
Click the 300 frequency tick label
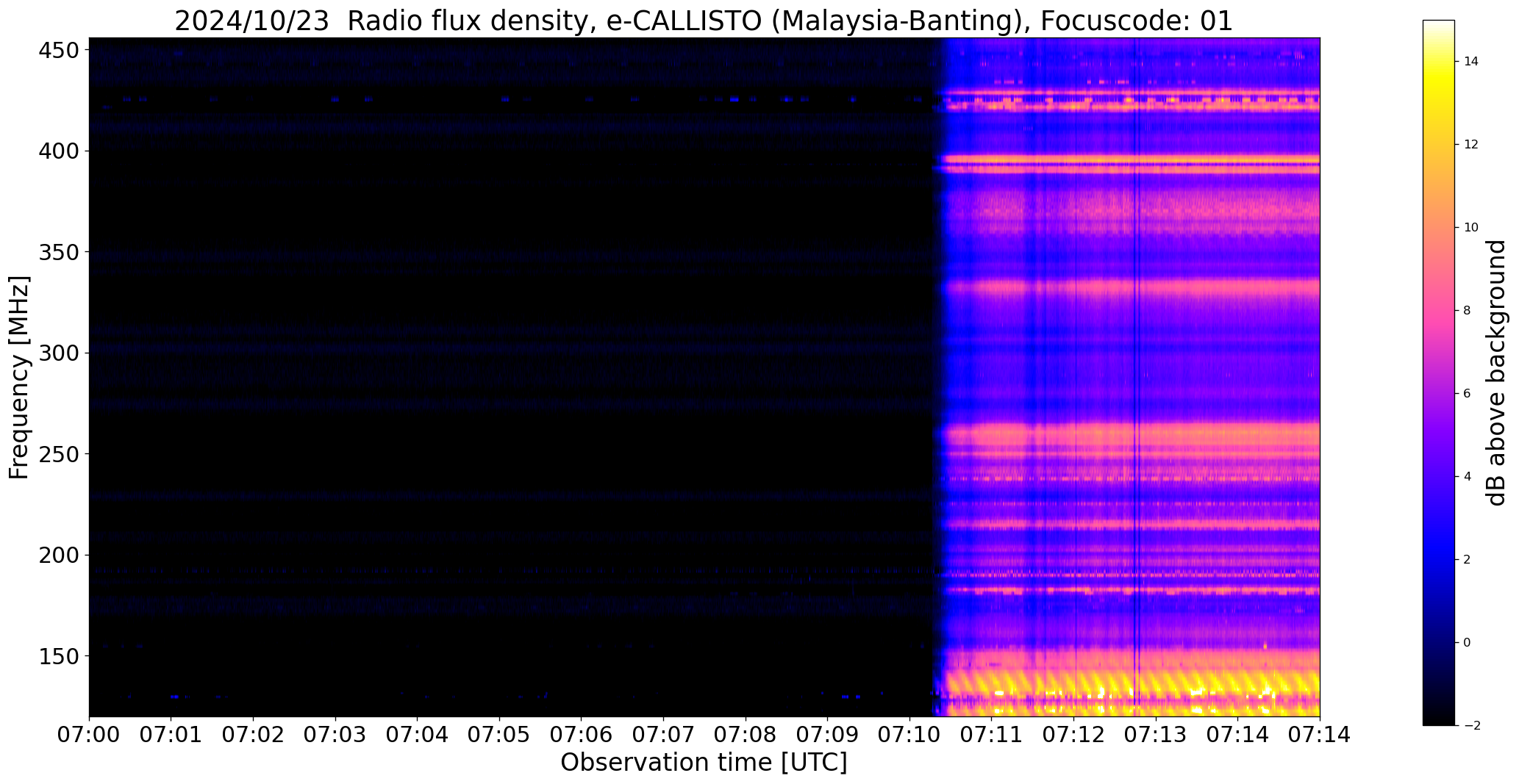pyautogui.click(x=58, y=353)
